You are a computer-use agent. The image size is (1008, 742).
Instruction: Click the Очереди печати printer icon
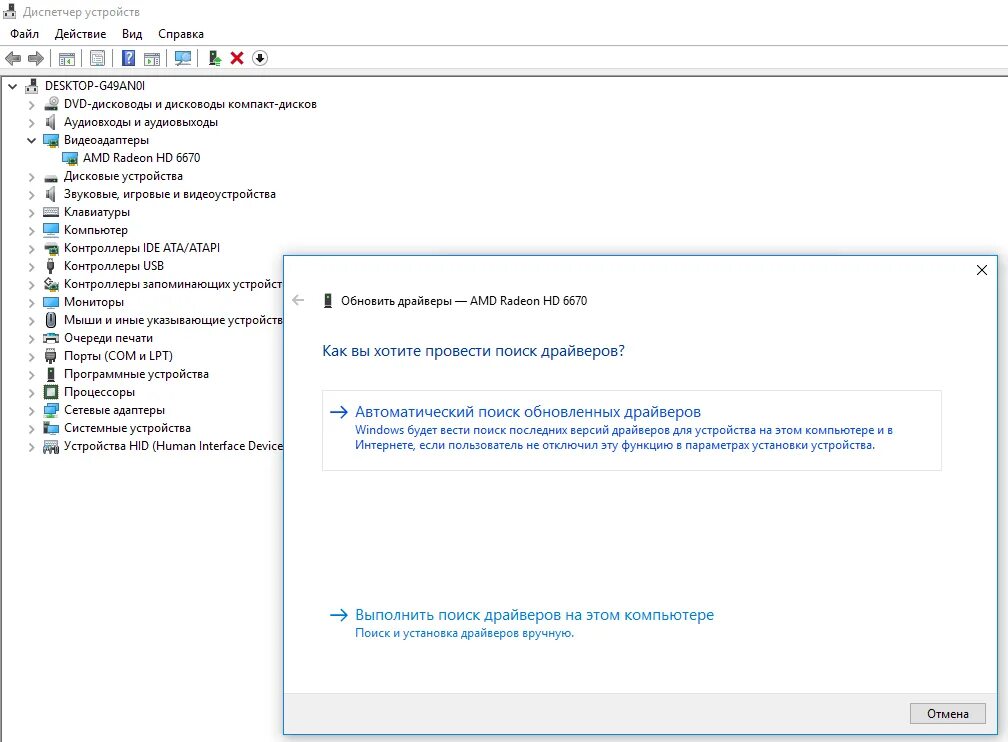click(x=51, y=338)
